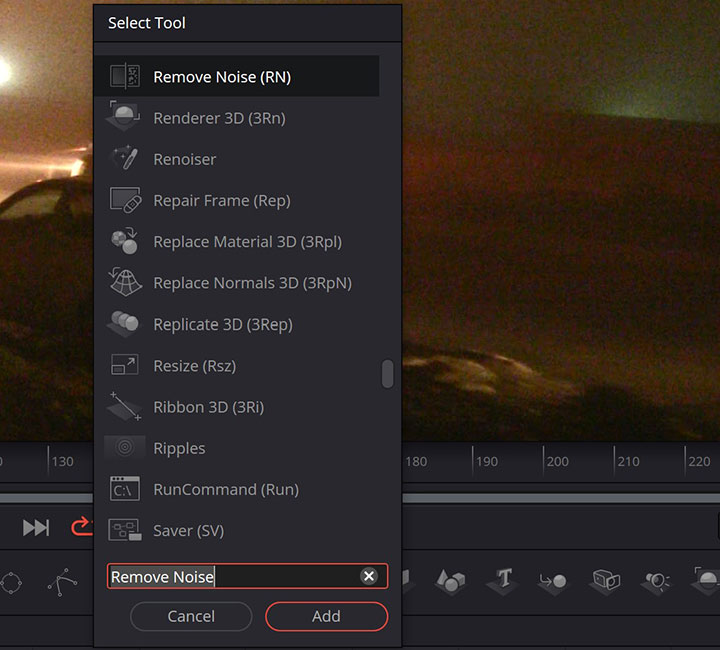
Task: Select the Renderer 3D icon in the list
Action: 124,116
